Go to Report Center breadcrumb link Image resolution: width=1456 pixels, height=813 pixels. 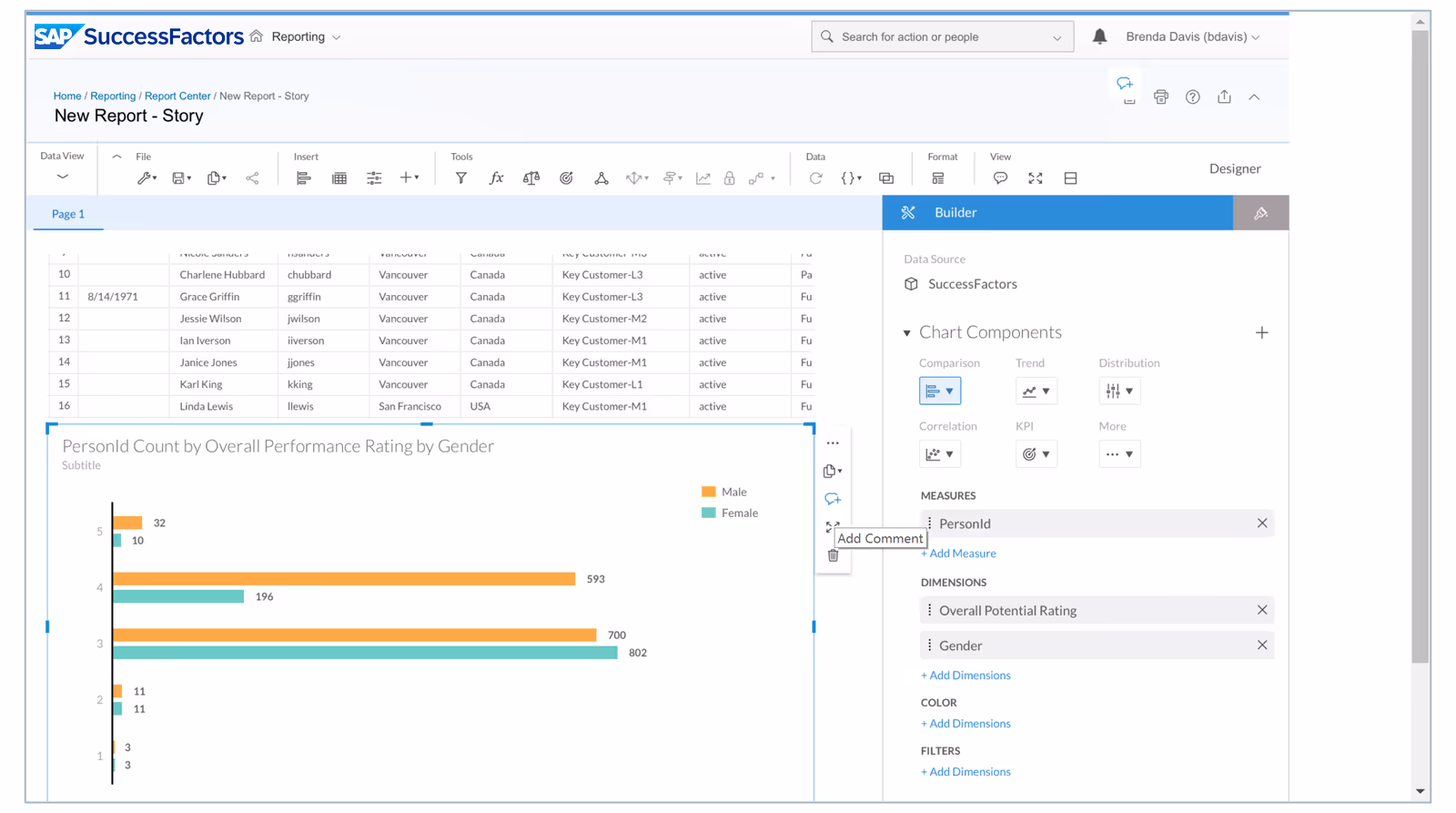[177, 97]
